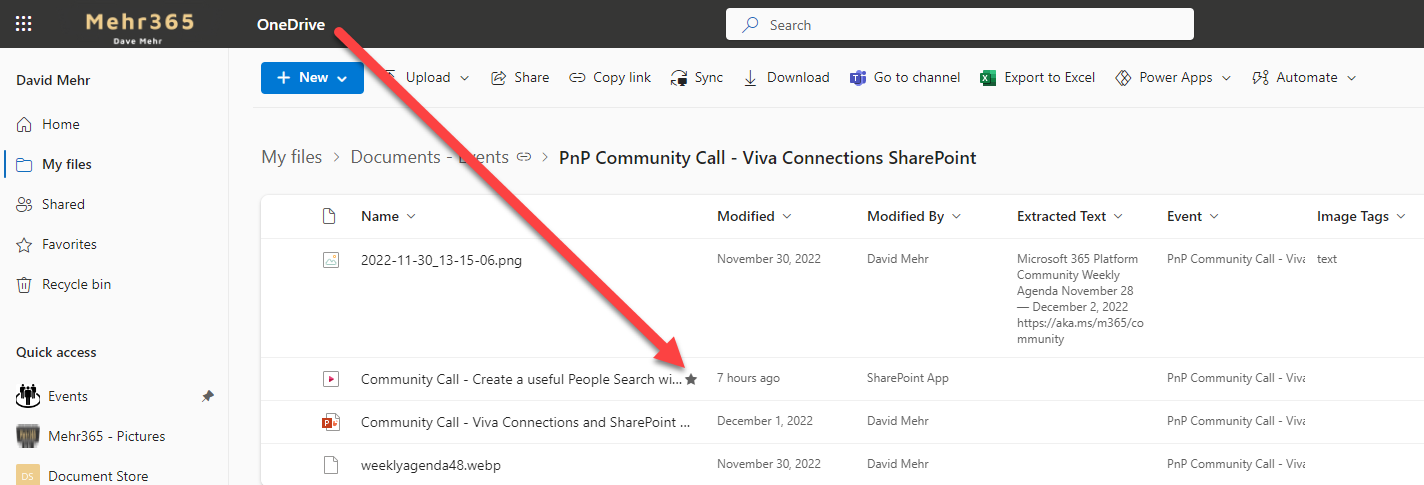The width and height of the screenshot is (1424, 485).
Task: Click Copy link in the toolbar
Action: coord(610,77)
